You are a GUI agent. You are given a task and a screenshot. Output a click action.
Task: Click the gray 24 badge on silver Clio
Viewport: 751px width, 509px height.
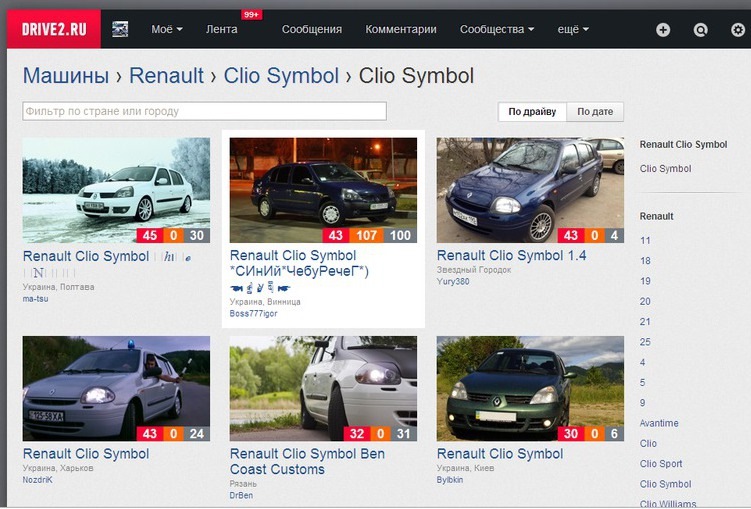(x=197, y=434)
